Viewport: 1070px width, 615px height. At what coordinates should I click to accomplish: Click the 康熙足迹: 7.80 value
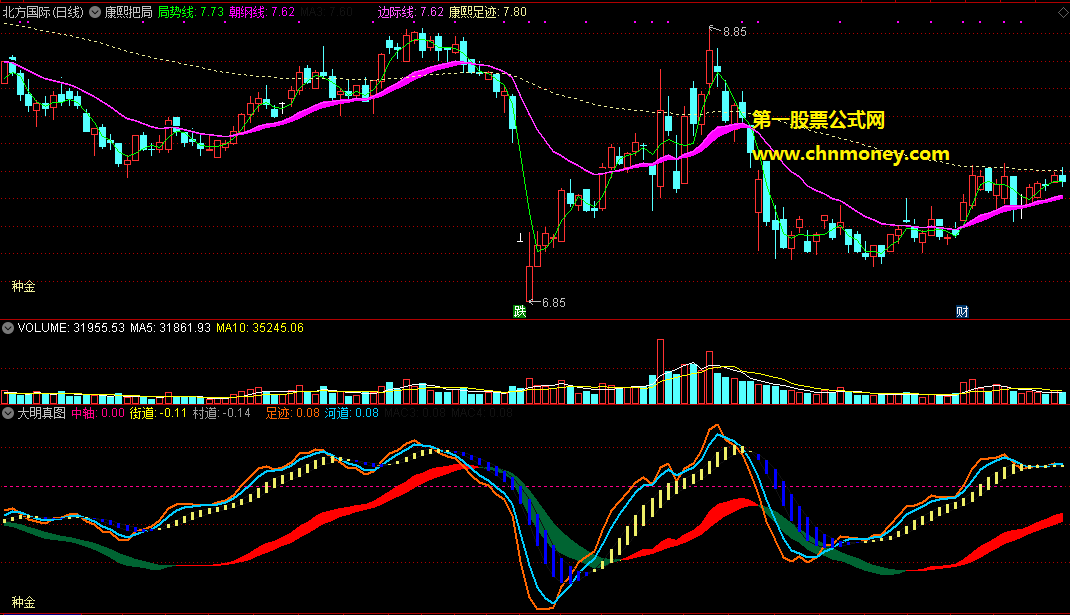pyautogui.click(x=487, y=12)
